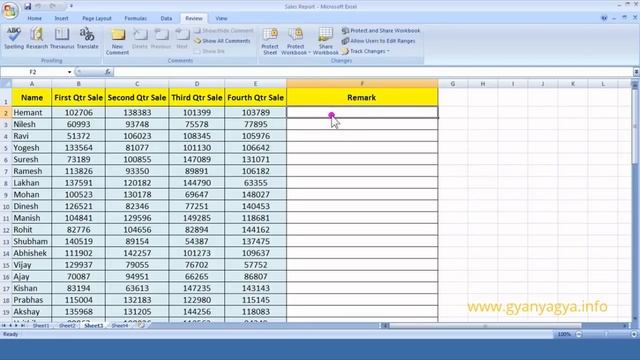Open the Research pane
Screen dimensions: 640x360
coord(37,38)
